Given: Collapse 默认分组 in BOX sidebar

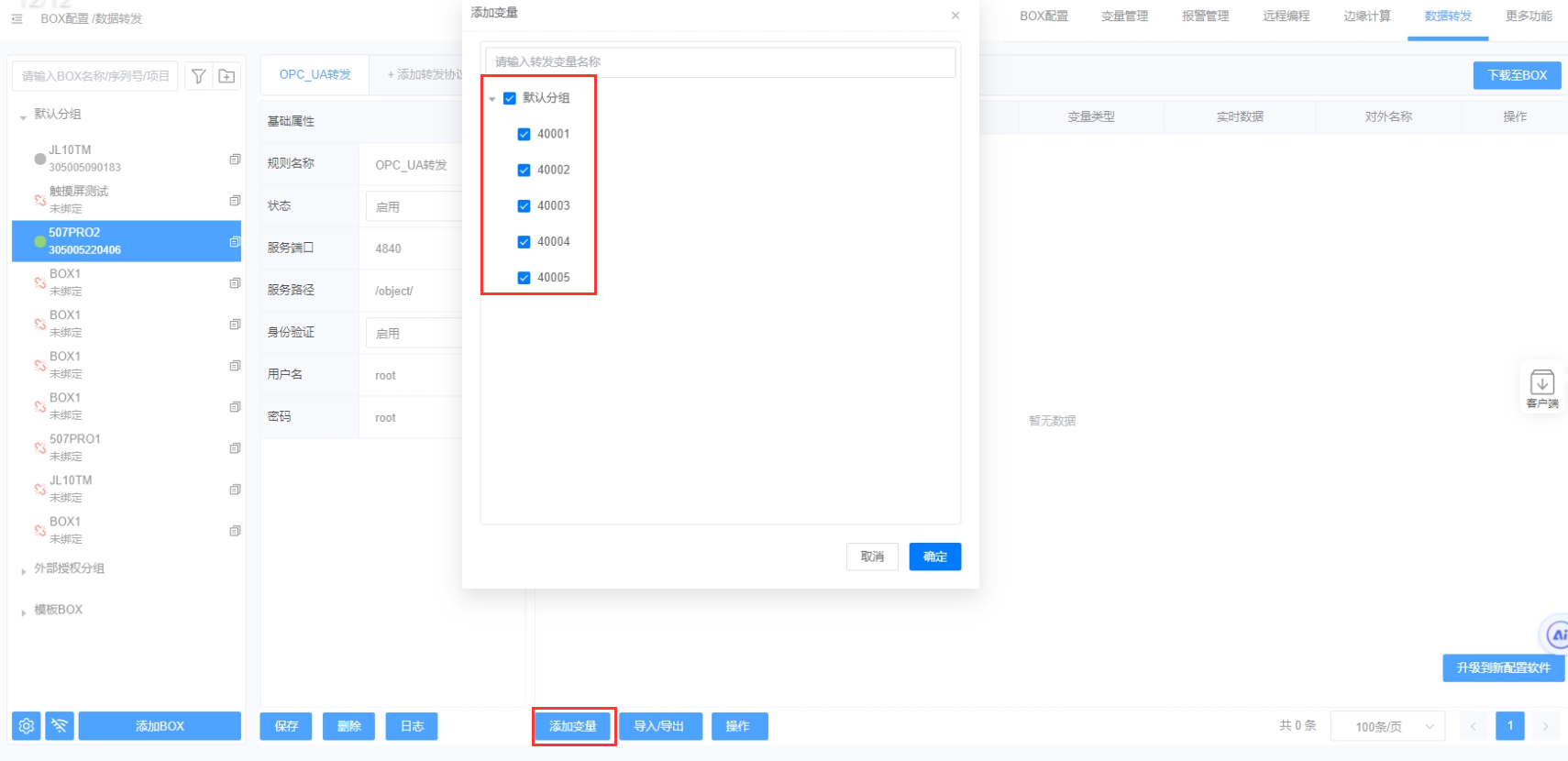Looking at the screenshot, I should click(23, 116).
